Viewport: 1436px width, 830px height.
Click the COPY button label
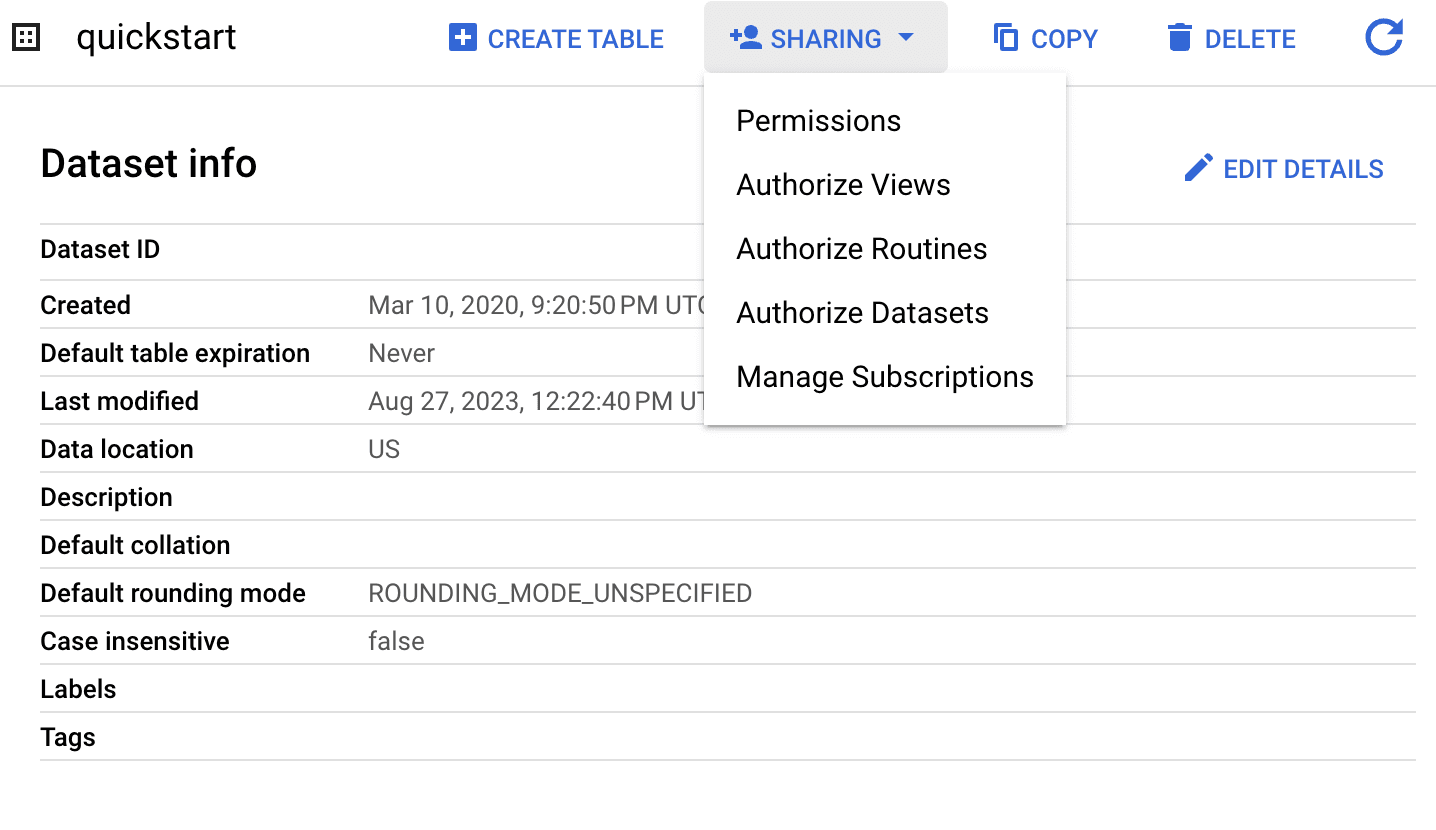click(1064, 39)
